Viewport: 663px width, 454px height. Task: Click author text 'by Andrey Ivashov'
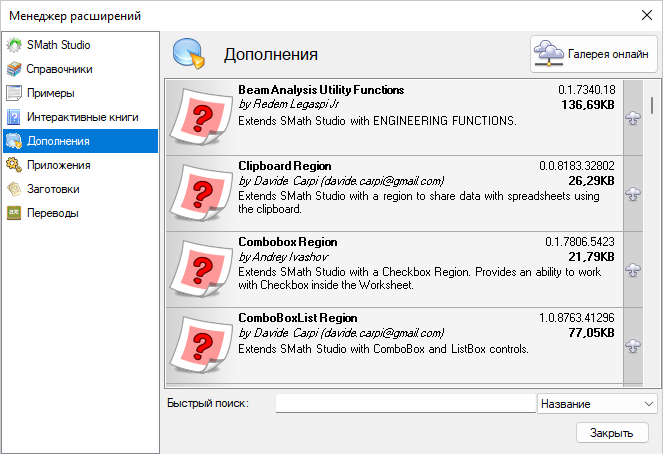283,257
